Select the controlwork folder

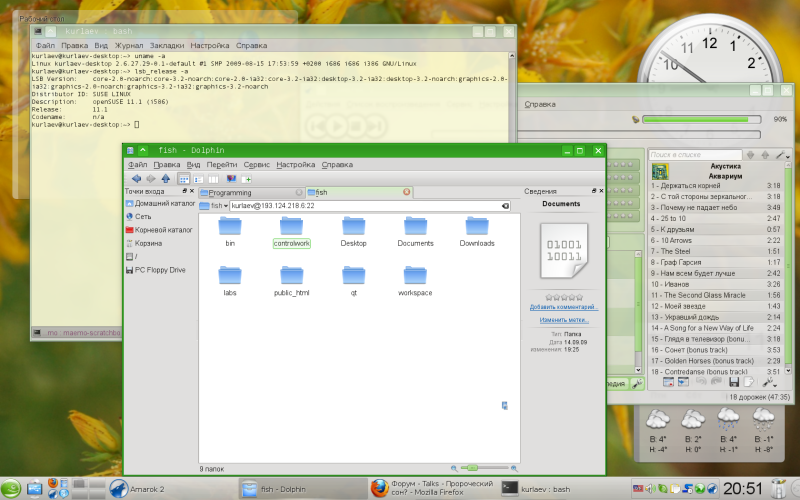click(x=291, y=232)
